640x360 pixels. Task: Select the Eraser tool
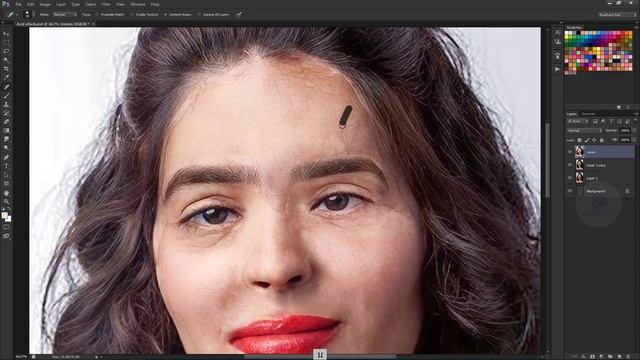click(6, 122)
